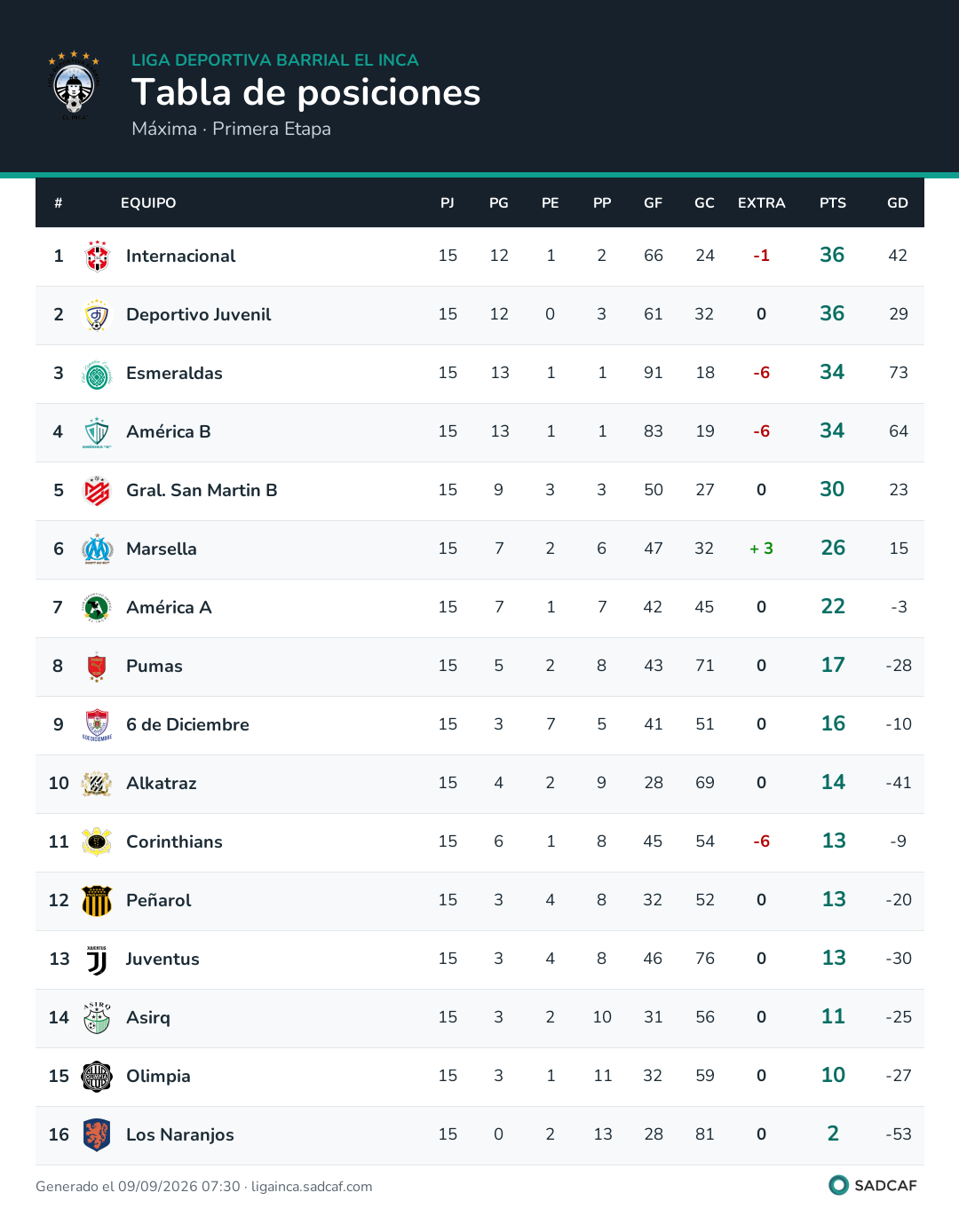
Task: Click the SADCAF logo icon
Action: [x=838, y=1185]
